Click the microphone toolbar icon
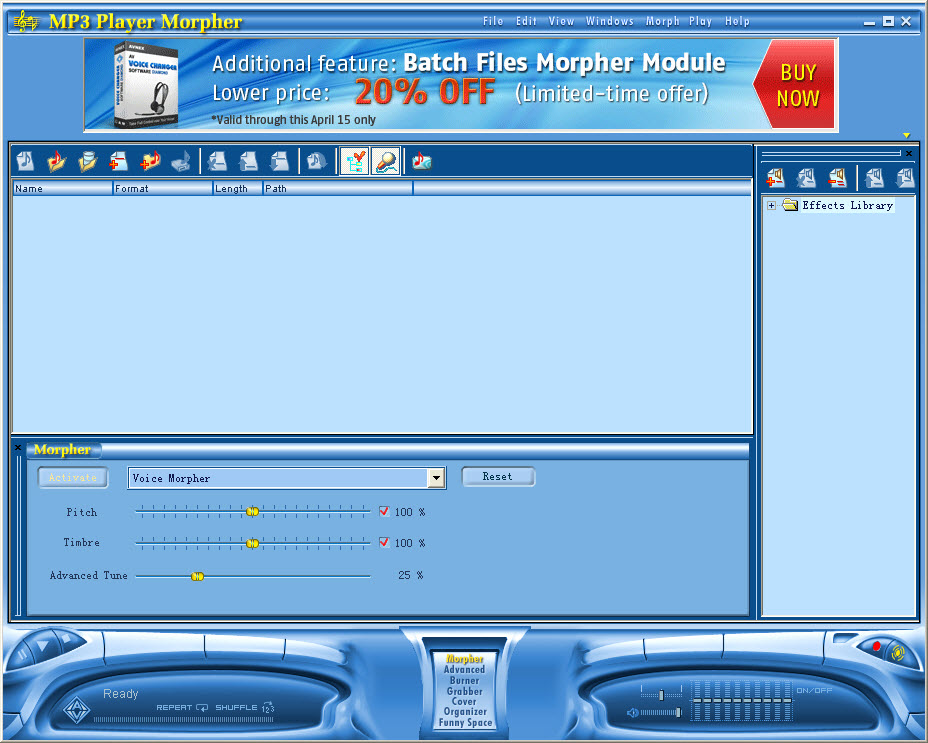 point(386,161)
